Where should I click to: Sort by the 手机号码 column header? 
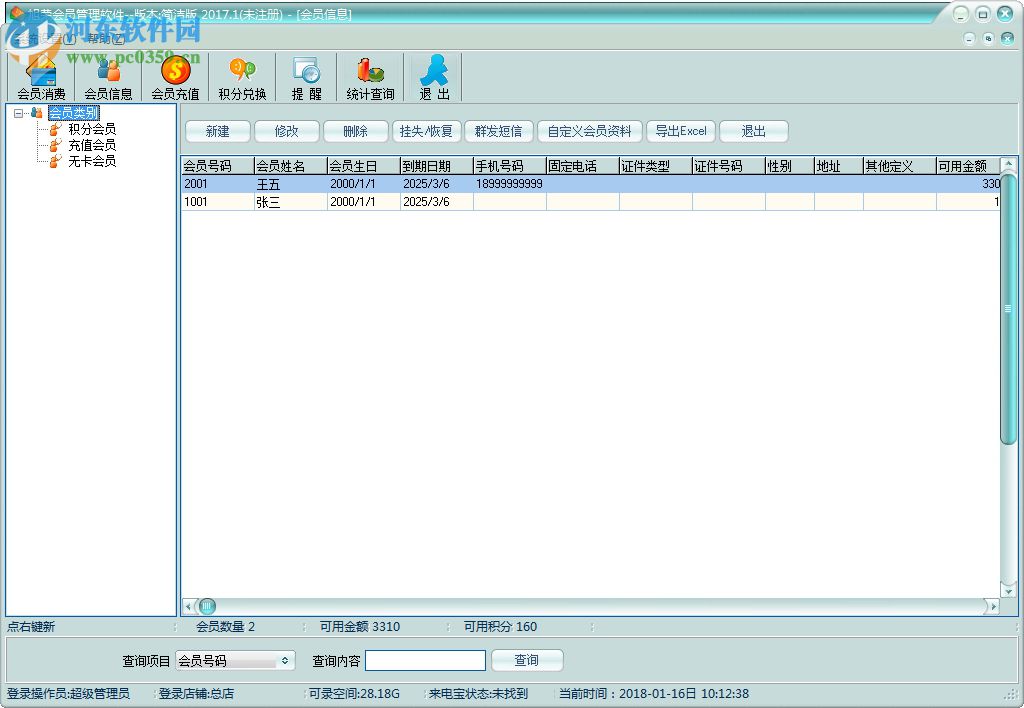pyautogui.click(x=510, y=166)
